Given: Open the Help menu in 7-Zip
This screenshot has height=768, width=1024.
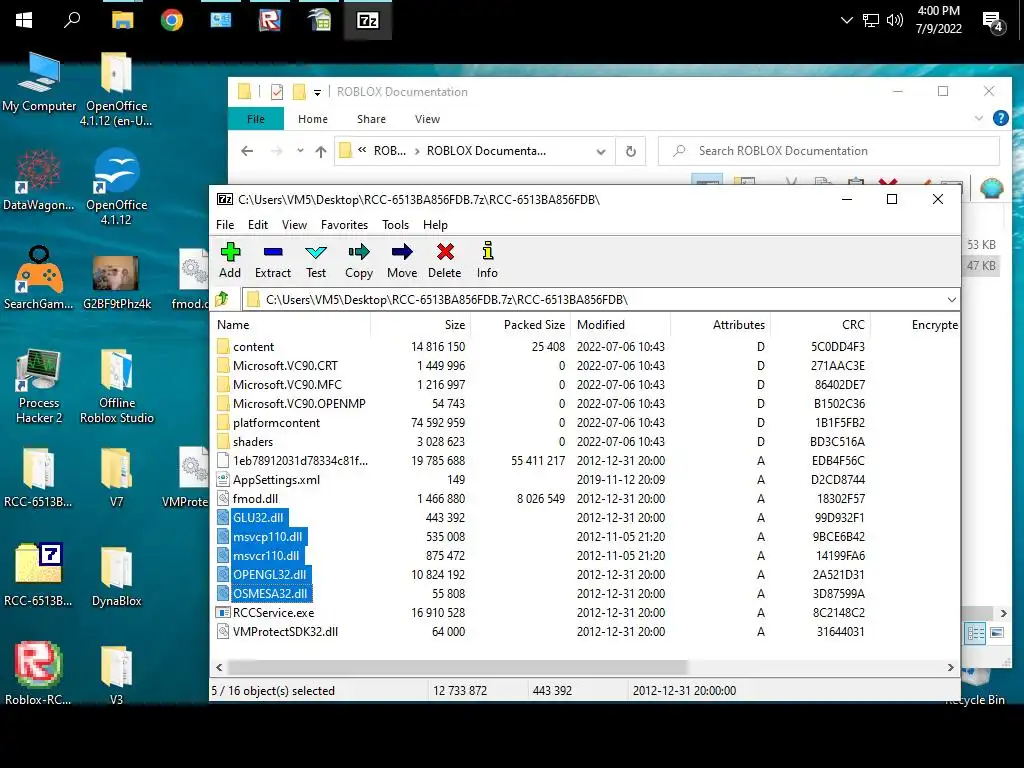Looking at the screenshot, I should (435, 225).
